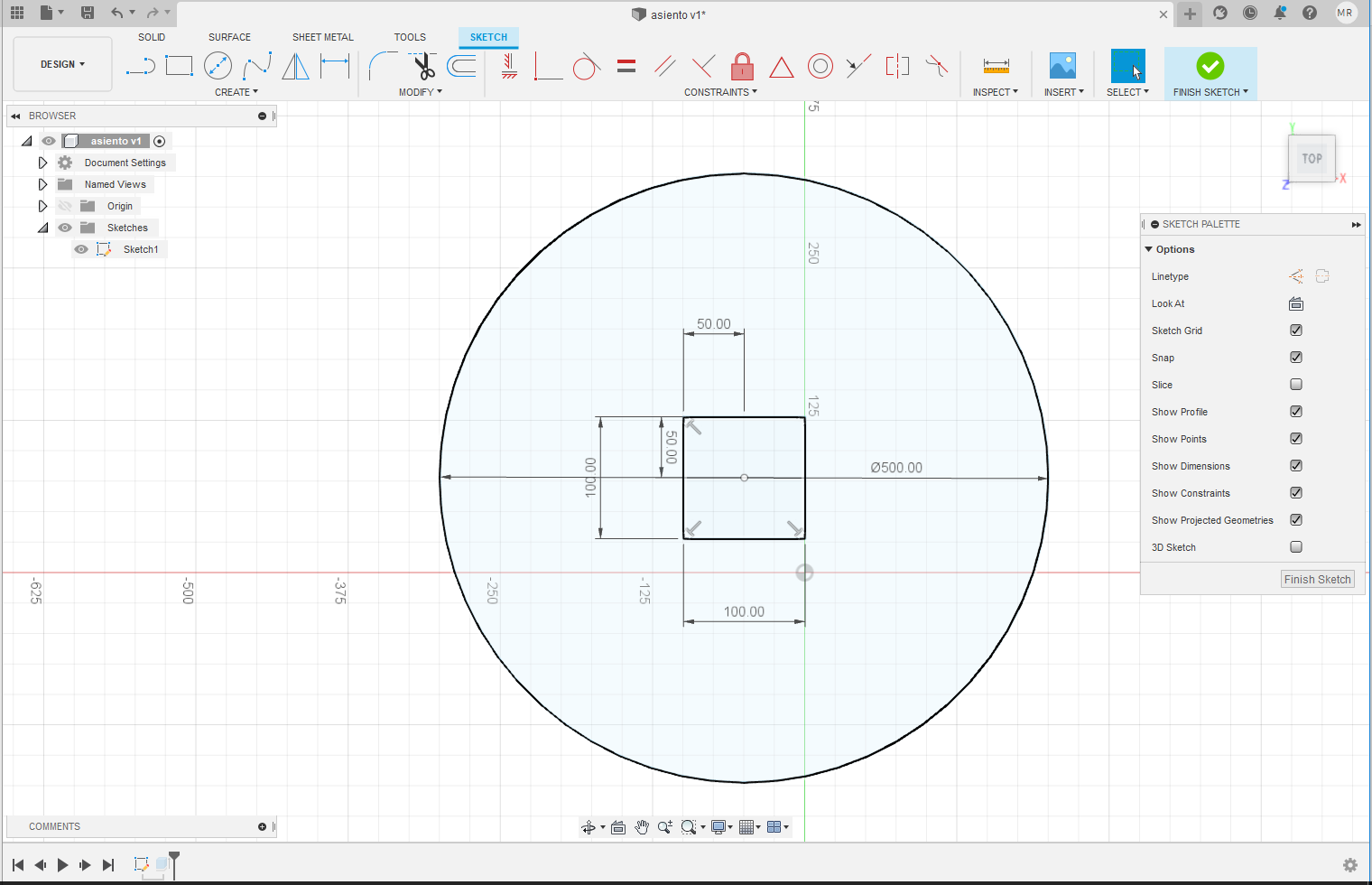This screenshot has width=1372, height=885.
Task: Open the MODIFY dropdown menu
Action: 420,92
